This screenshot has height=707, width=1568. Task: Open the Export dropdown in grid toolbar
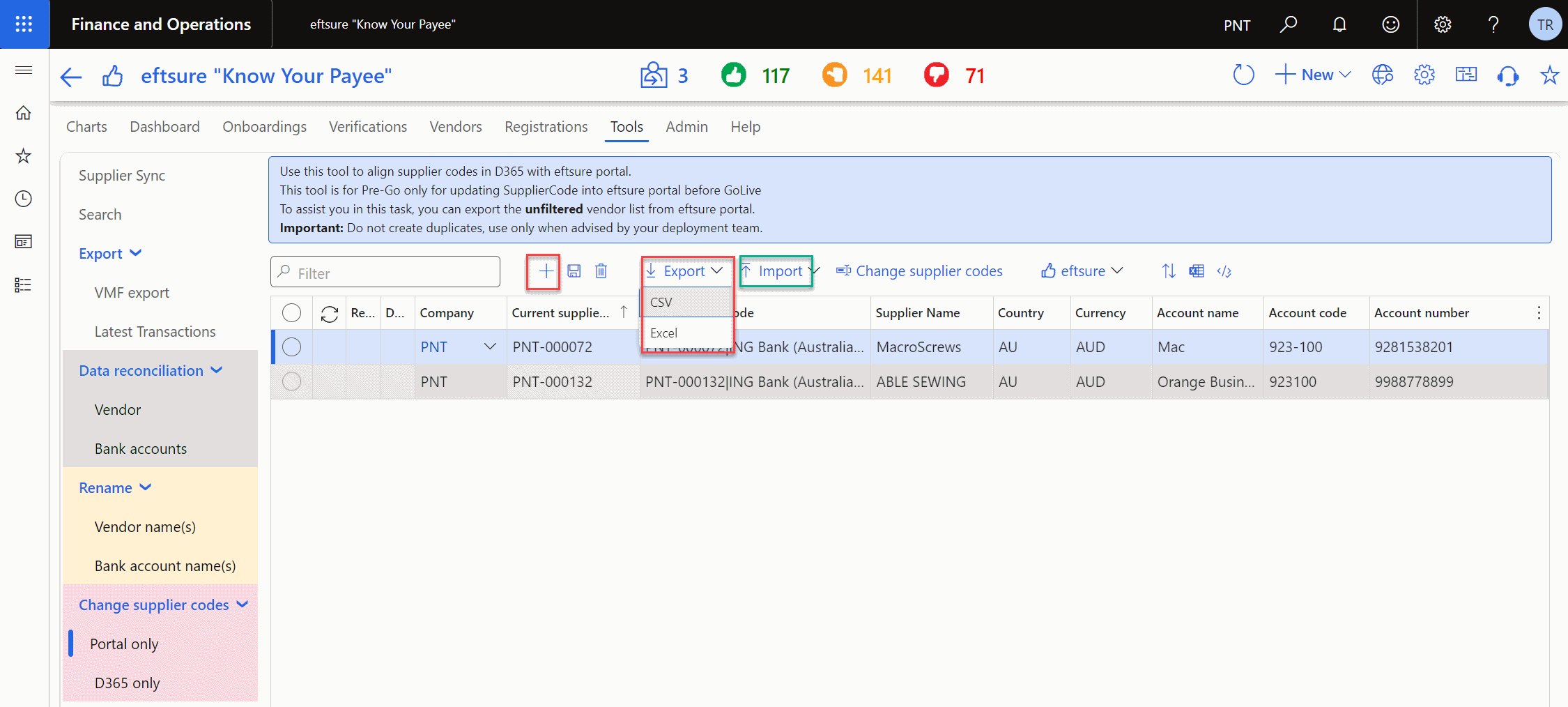(684, 271)
